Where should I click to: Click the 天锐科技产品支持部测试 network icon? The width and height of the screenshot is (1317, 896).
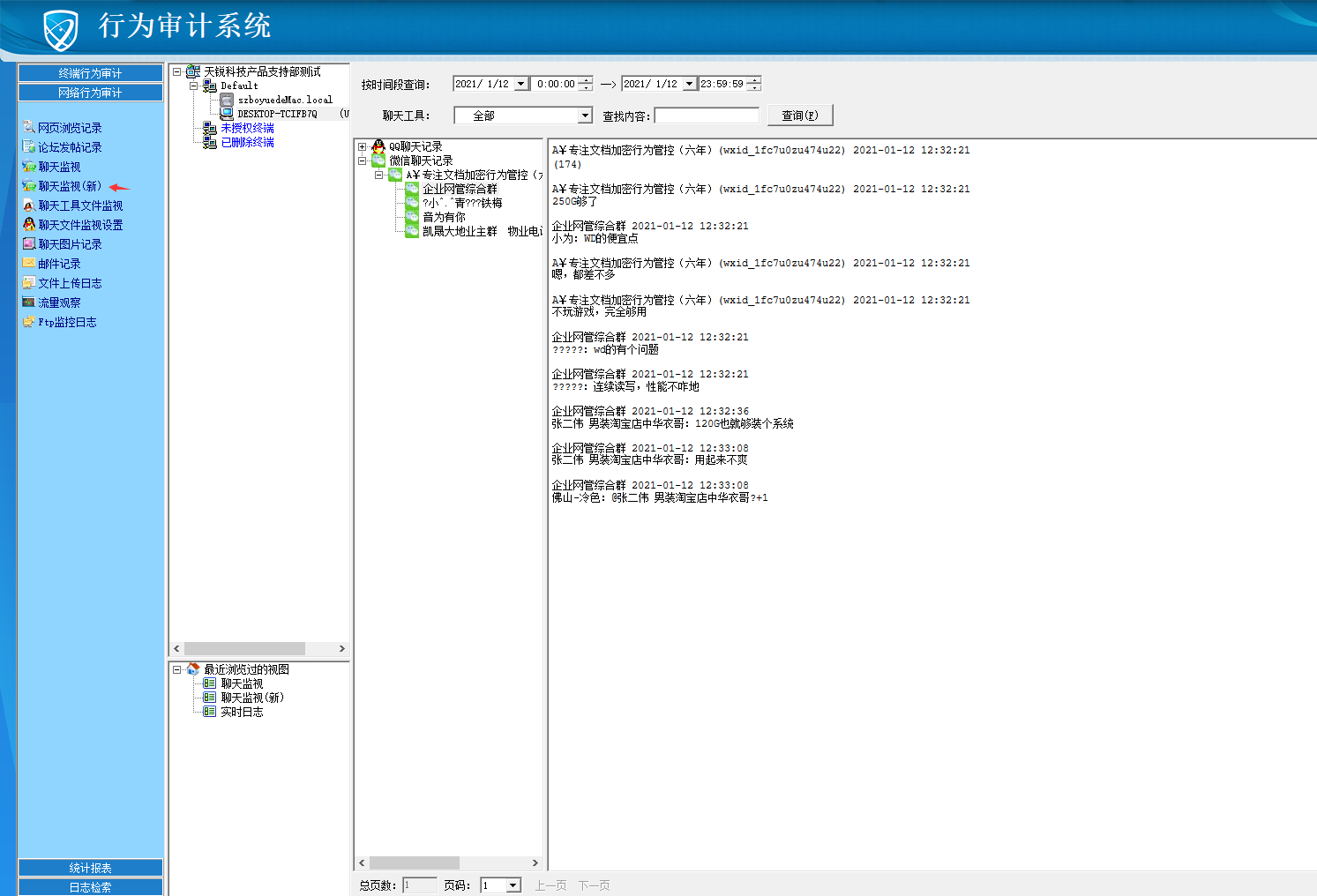tap(193, 71)
